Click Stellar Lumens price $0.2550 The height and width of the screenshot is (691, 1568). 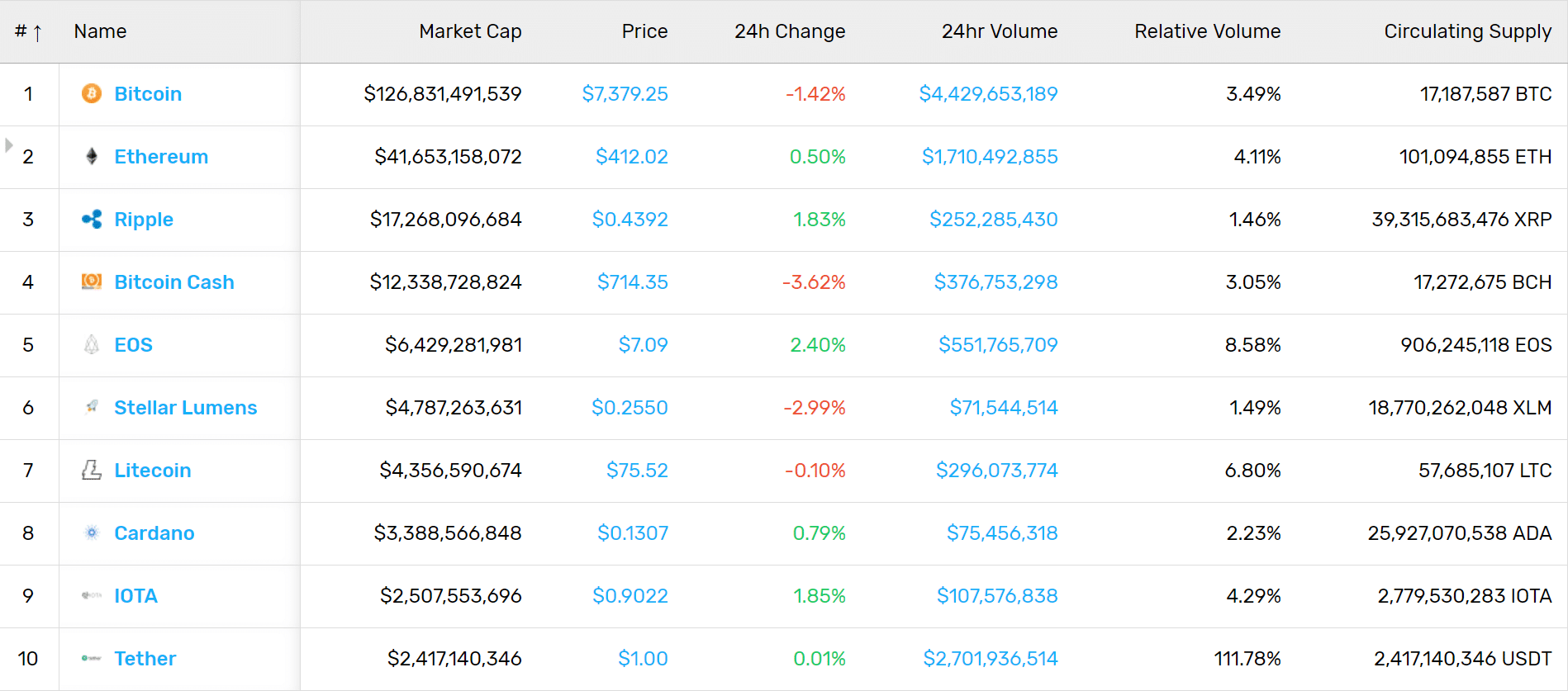point(630,408)
